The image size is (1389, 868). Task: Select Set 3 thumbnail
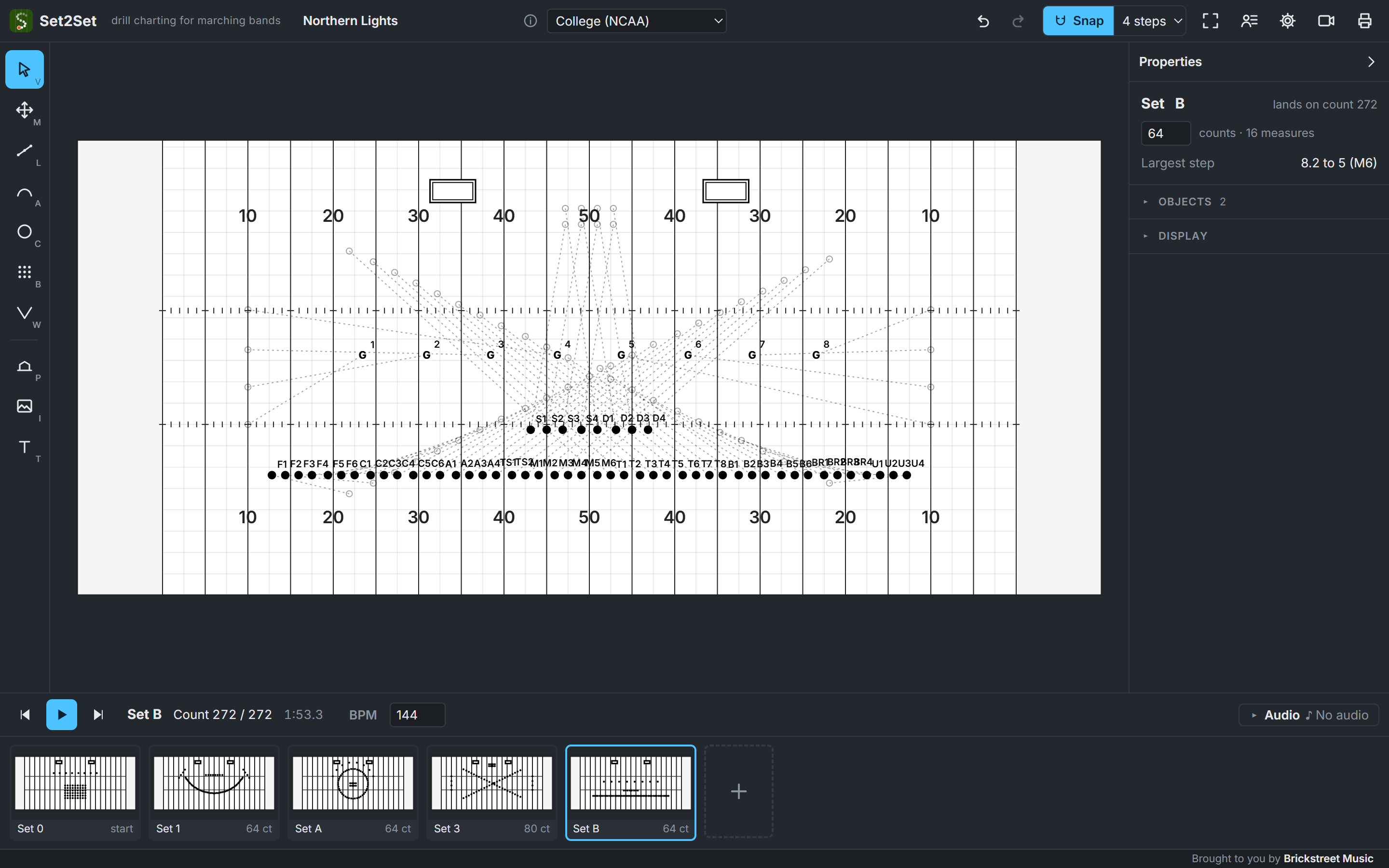point(492,793)
